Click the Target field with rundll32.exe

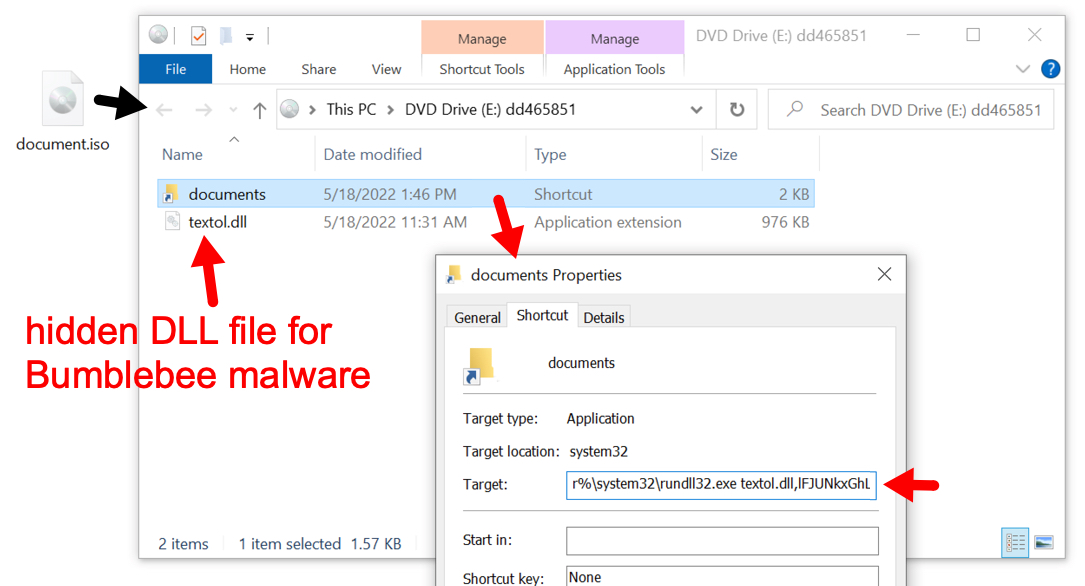coord(721,484)
